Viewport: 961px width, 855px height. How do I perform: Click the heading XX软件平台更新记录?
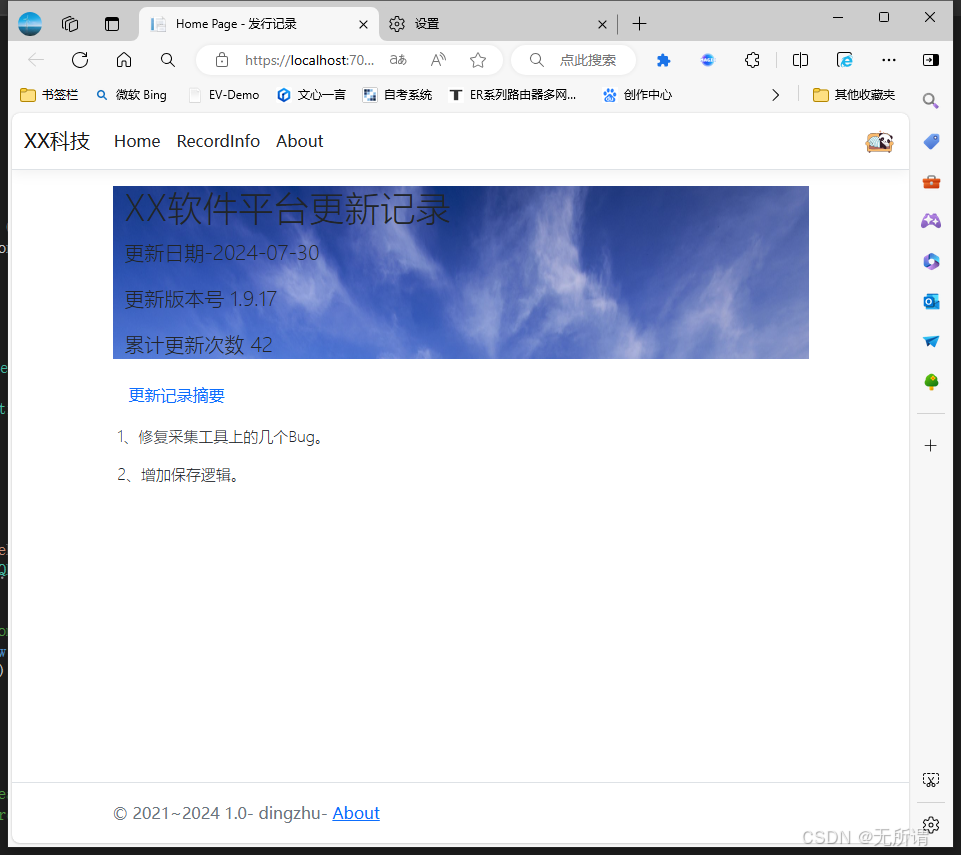(287, 209)
